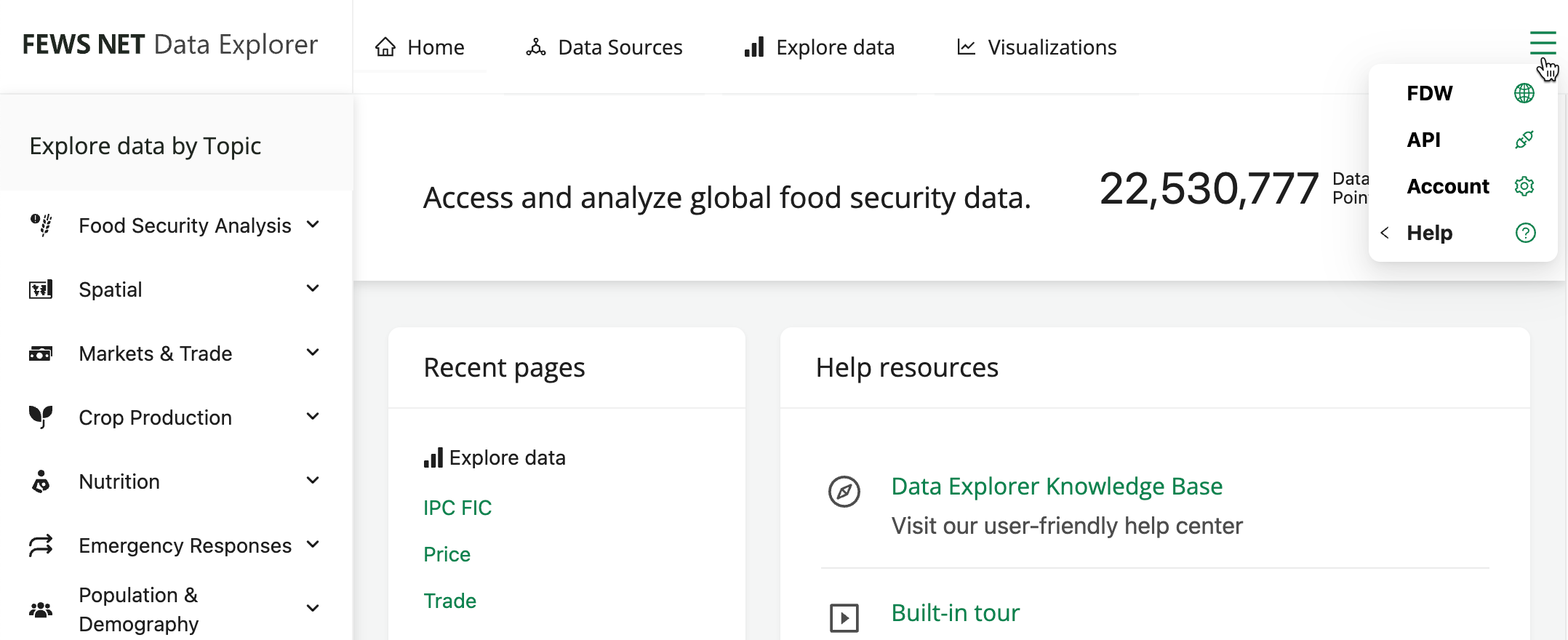This screenshot has height=640, width=1568.
Task: Open Account settings gear icon
Action: click(x=1524, y=186)
